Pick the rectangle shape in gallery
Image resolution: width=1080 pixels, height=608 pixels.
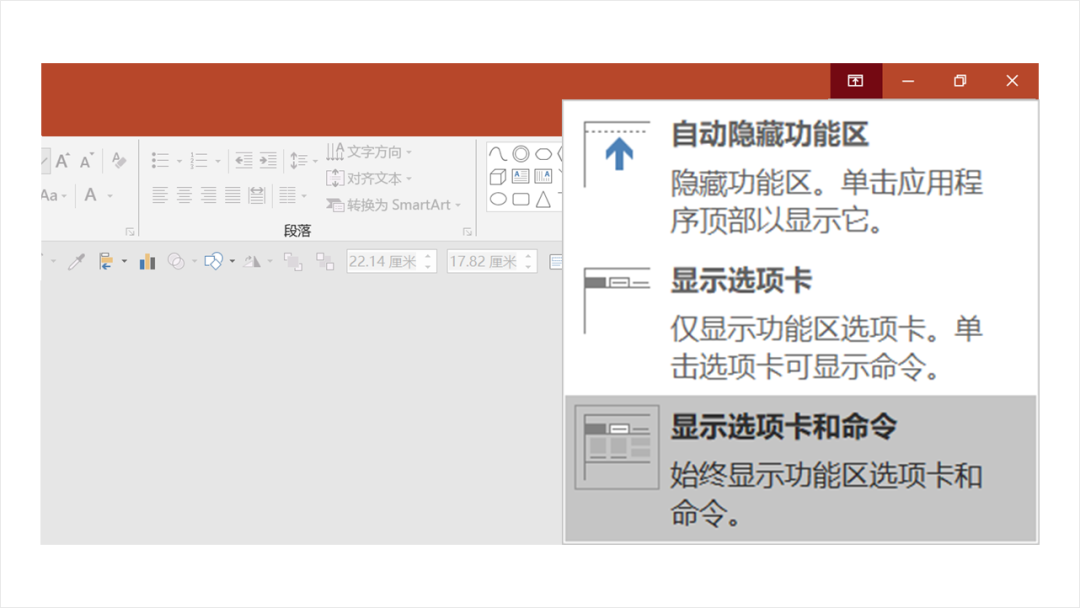click(x=521, y=200)
